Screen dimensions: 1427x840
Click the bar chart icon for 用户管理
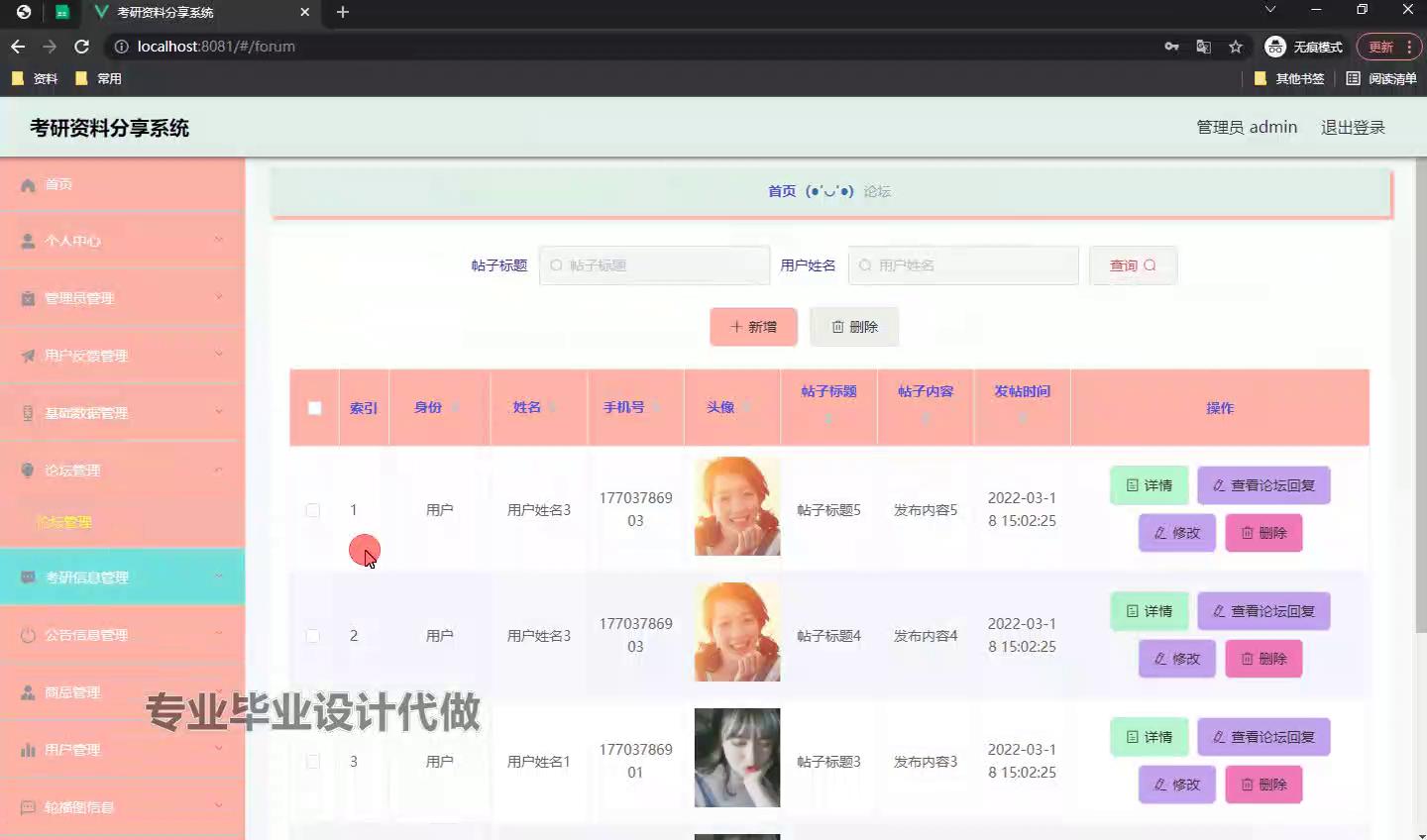(x=28, y=750)
